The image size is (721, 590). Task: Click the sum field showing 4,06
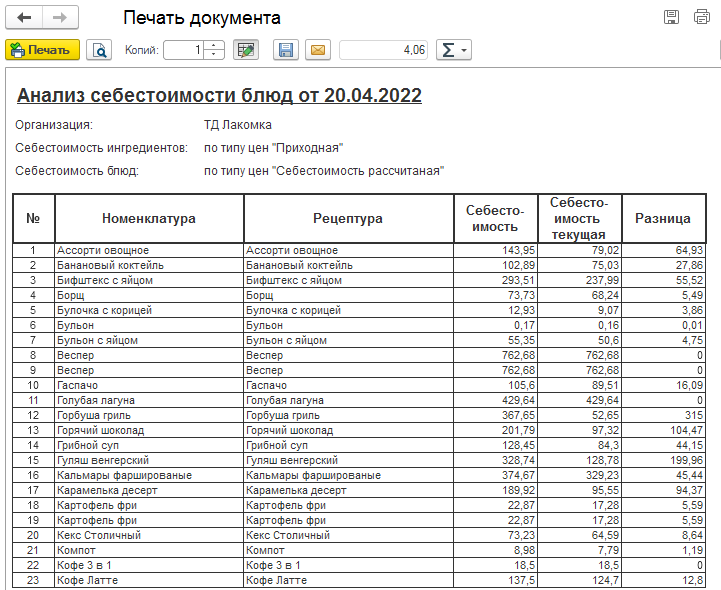(384, 49)
